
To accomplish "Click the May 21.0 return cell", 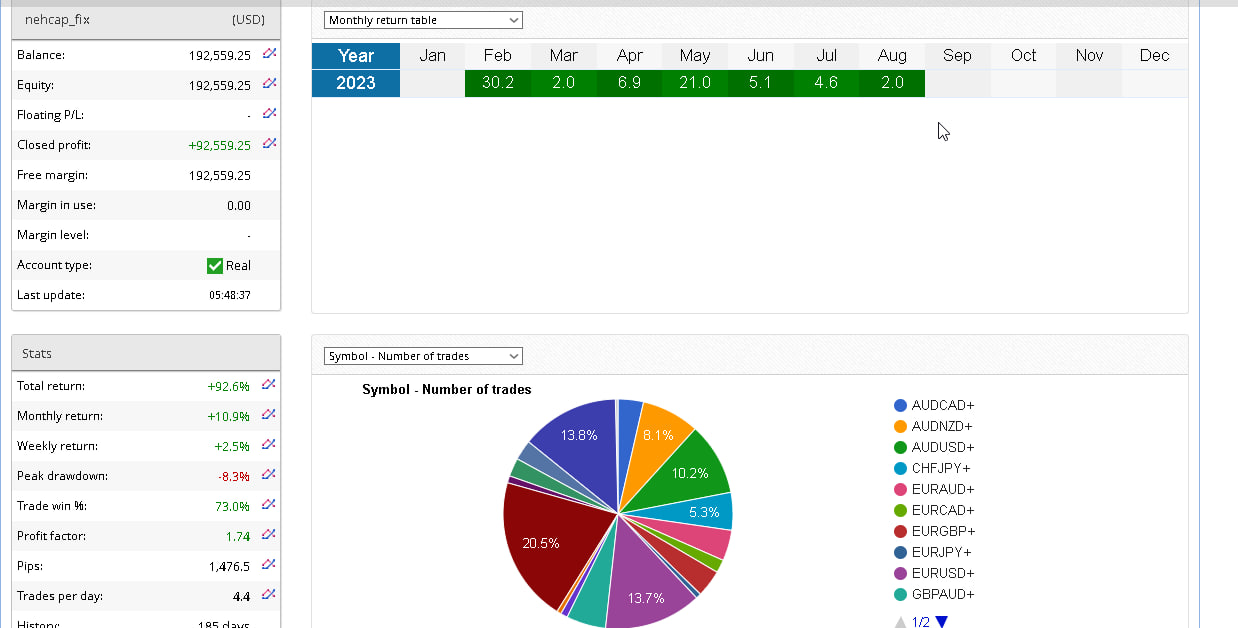I will (694, 83).
